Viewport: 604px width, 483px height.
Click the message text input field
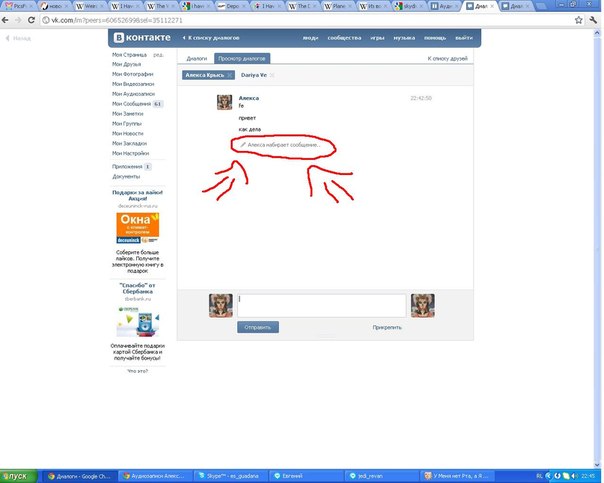(320, 305)
